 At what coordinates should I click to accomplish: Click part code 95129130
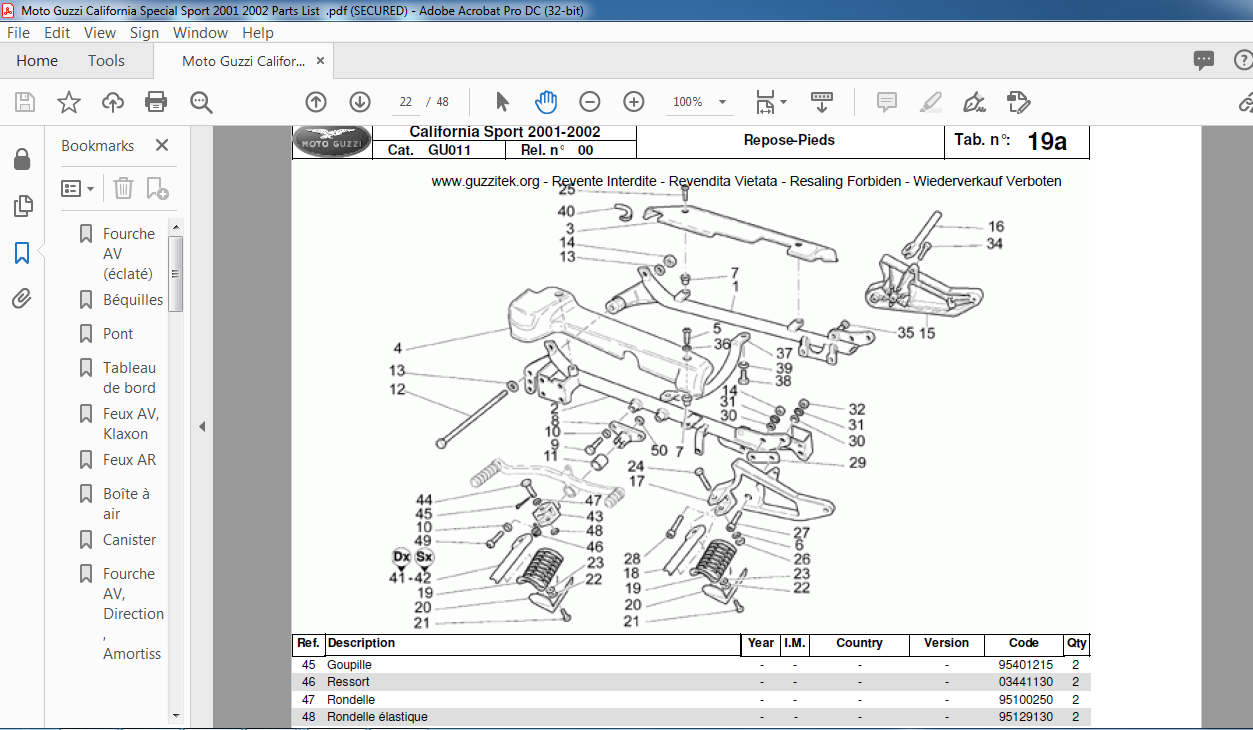pyautogui.click(x=1024, y=717)
